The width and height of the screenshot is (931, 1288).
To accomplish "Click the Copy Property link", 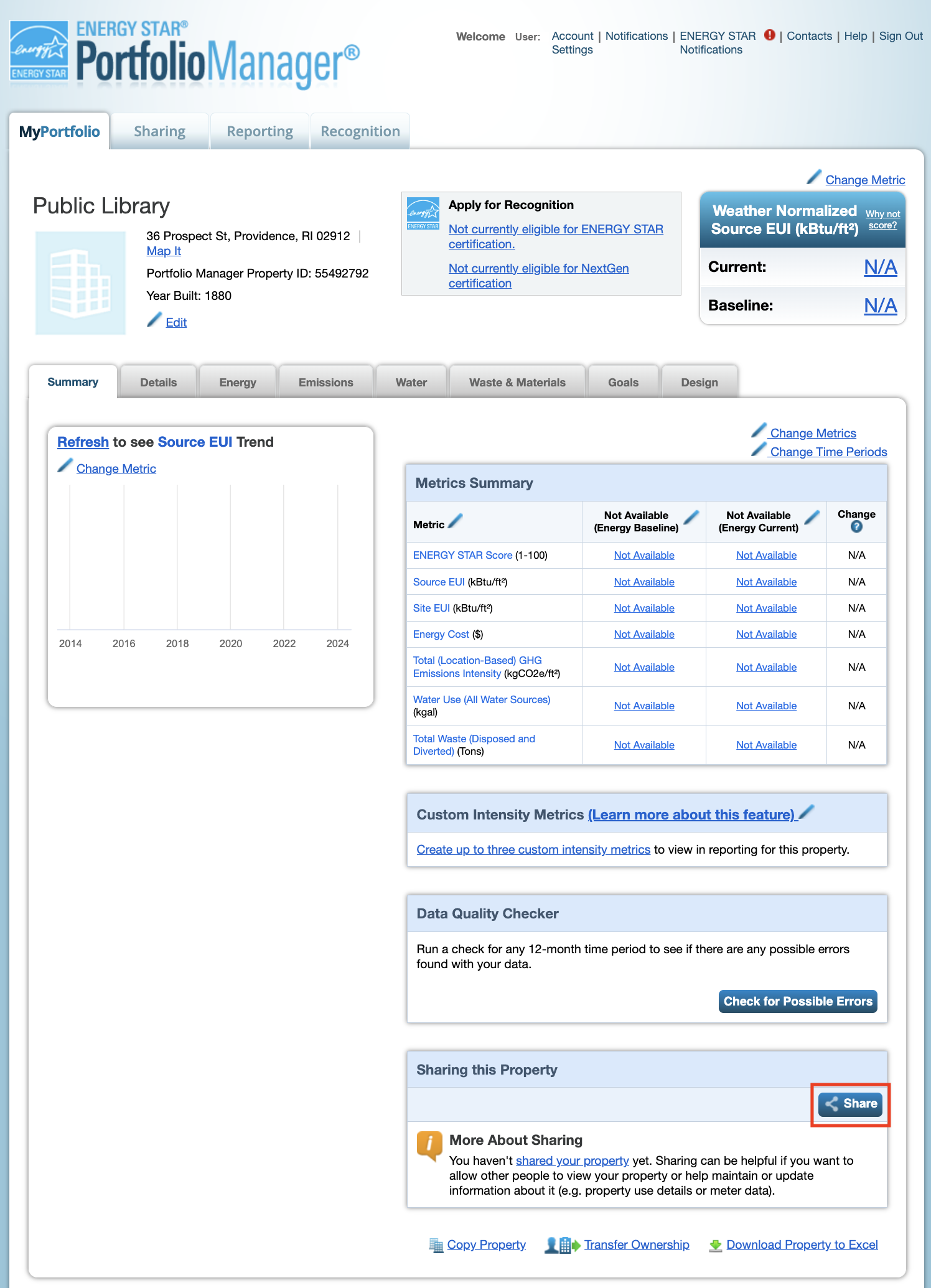I will point(486,1244).
